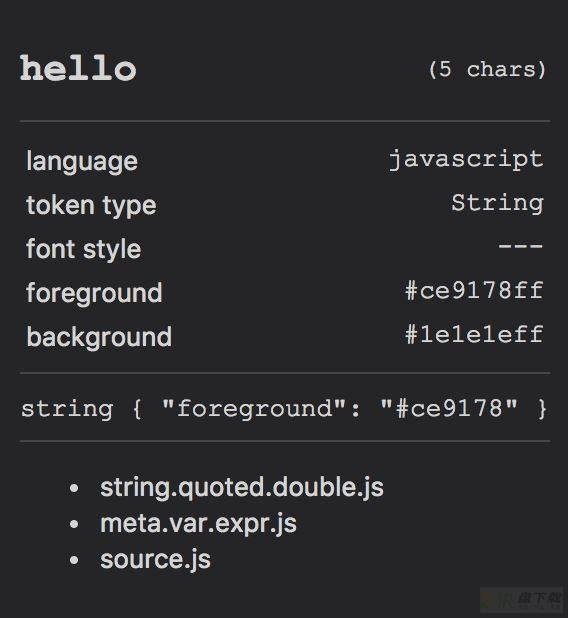This screenshot has height=618, width=568.
Task: Select the 'String' token type value
Action: [x=497, y=203]
